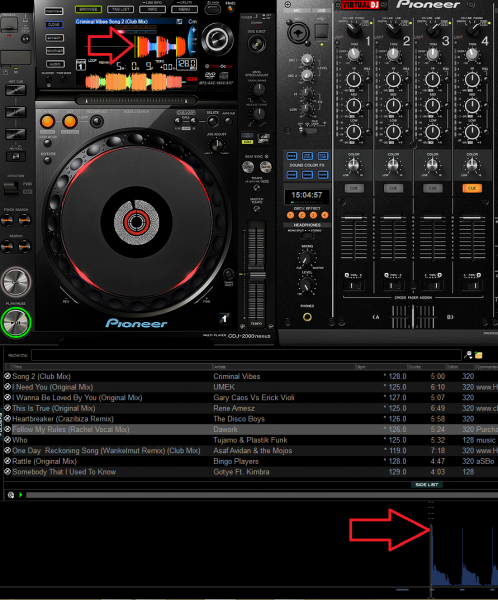Click the clock display 15:04:57
The image size is (498, 600).
pyautogui.click(x=307, y=195)
